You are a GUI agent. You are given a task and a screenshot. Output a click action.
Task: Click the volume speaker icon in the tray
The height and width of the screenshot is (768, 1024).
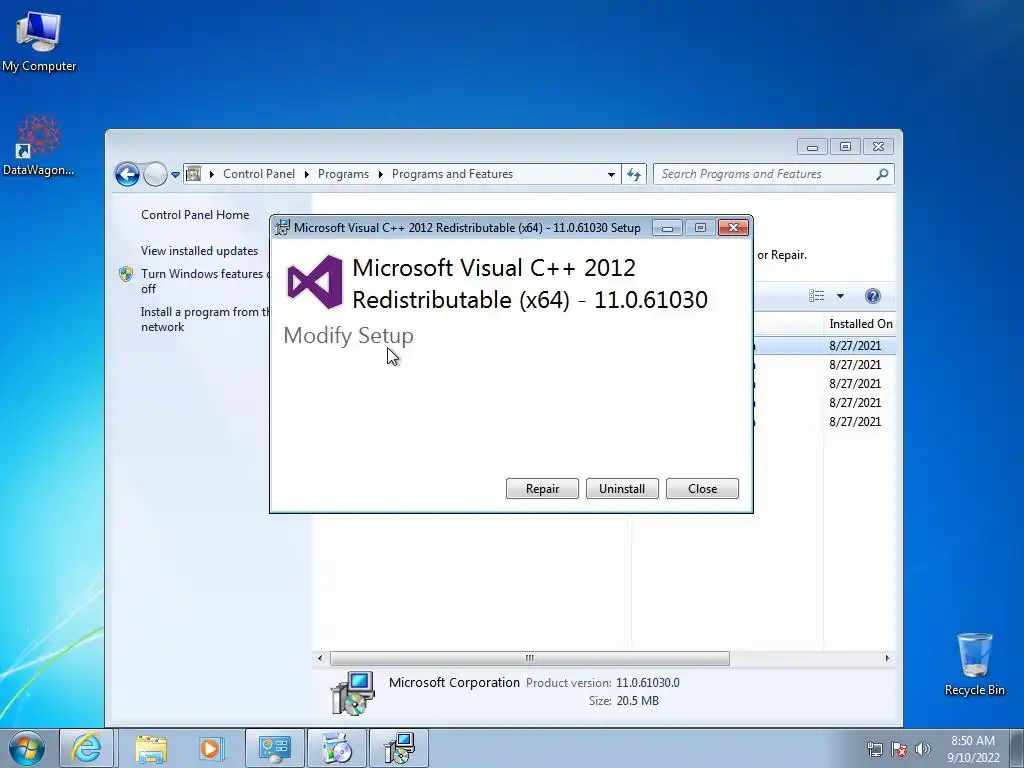[x=922, y=749]
